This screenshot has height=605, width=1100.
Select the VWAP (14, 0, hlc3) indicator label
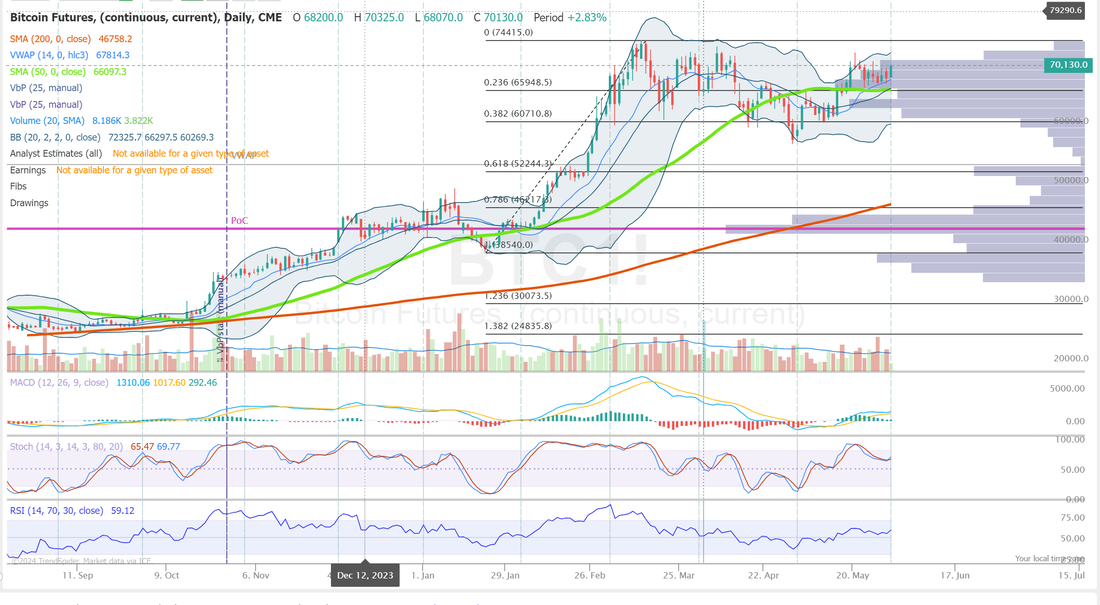(x=50, y=55)
